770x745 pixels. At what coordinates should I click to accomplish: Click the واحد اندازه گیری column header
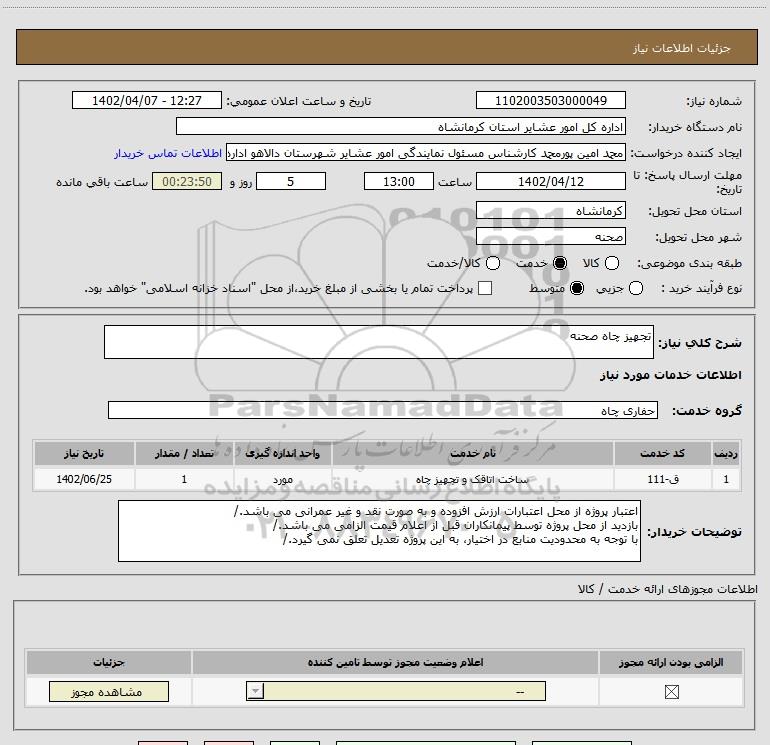[x=282, y=453]
